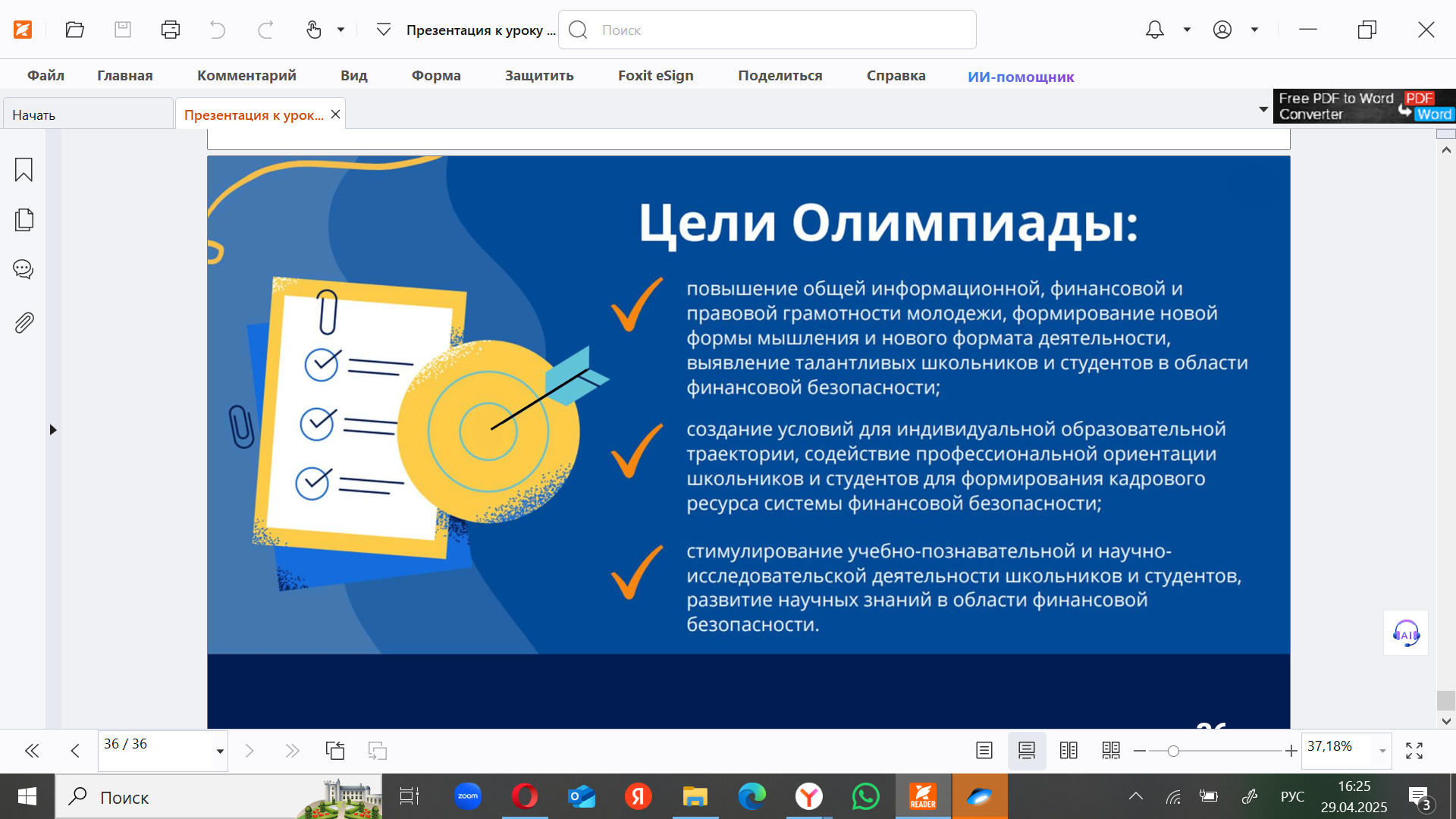This screenshot has width=1456, height=819.
Task: Open the AI assistant floating button
Action: (x=1405, y=633)
